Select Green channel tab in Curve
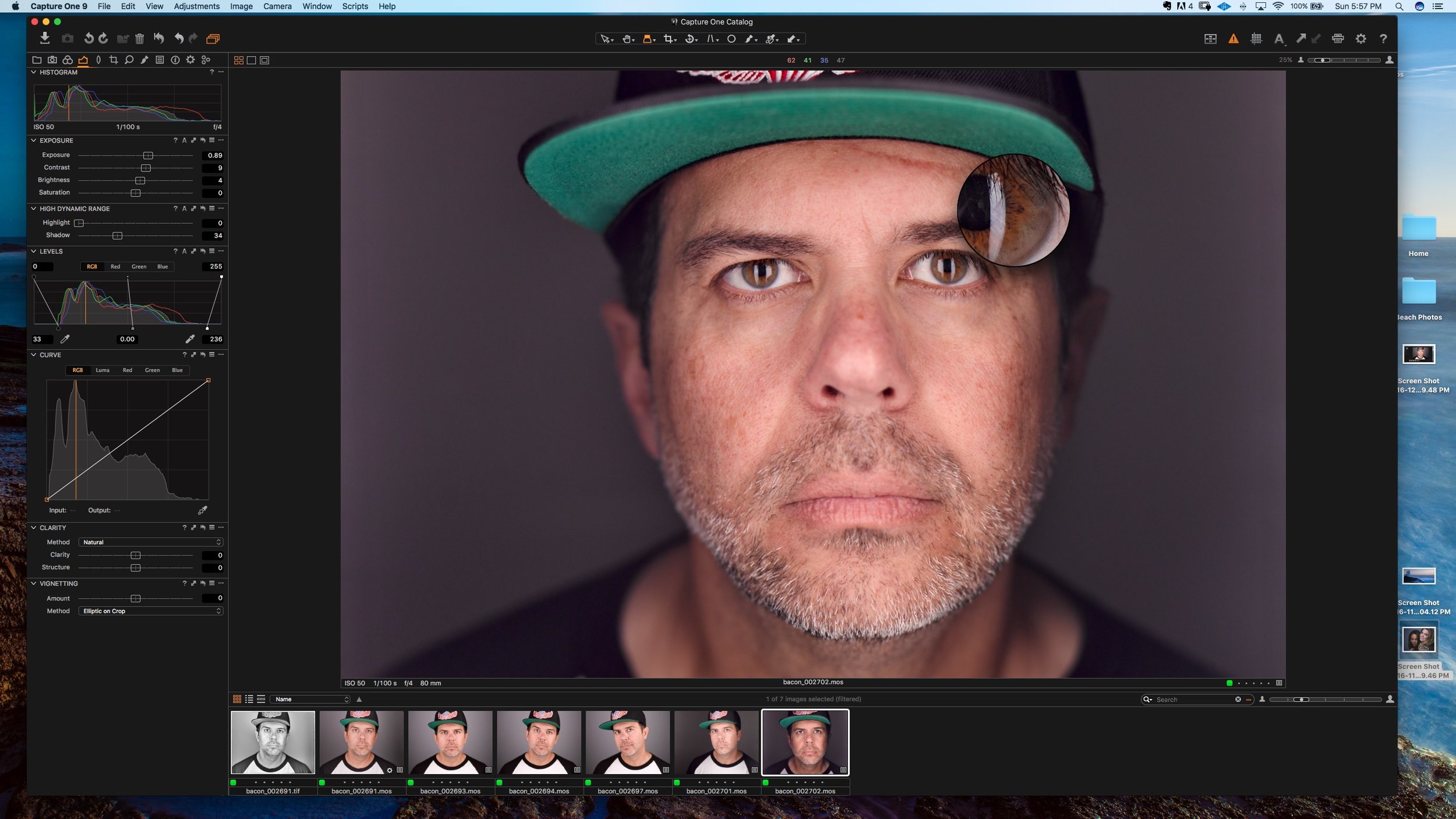 (x=152, y=370)
